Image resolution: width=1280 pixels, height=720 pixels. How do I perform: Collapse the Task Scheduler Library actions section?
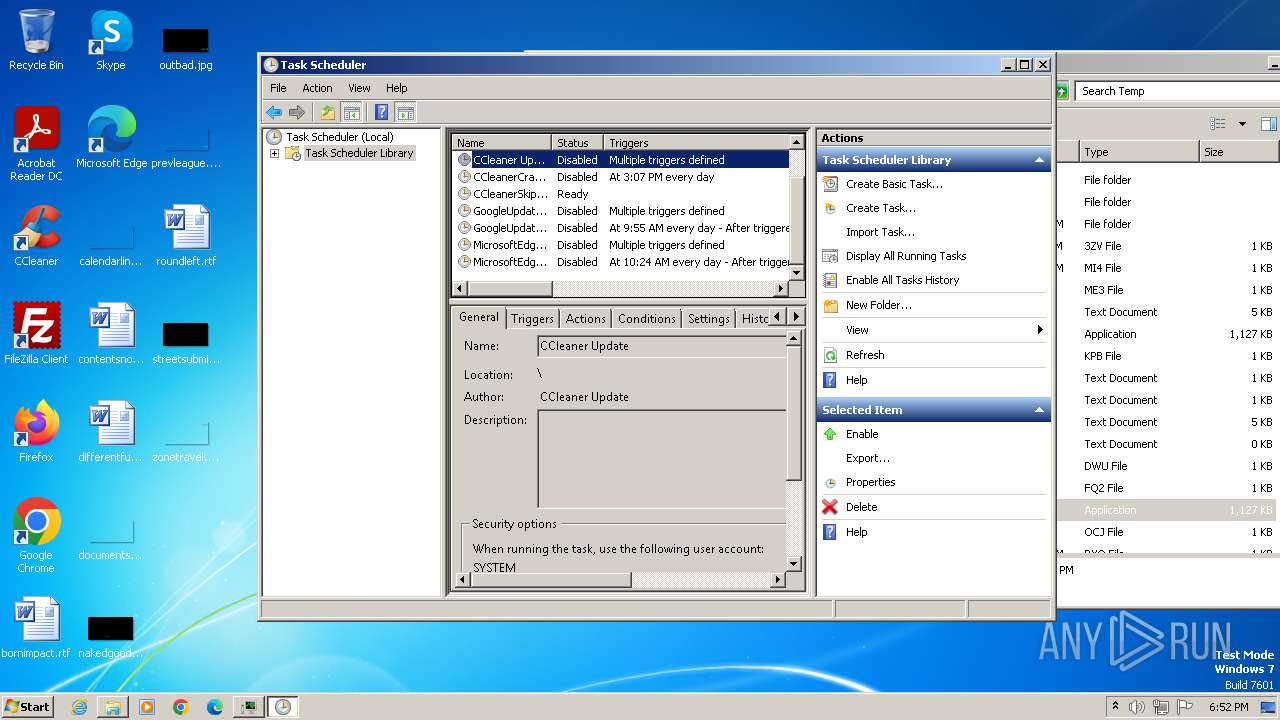click(x=1039, y=160)
